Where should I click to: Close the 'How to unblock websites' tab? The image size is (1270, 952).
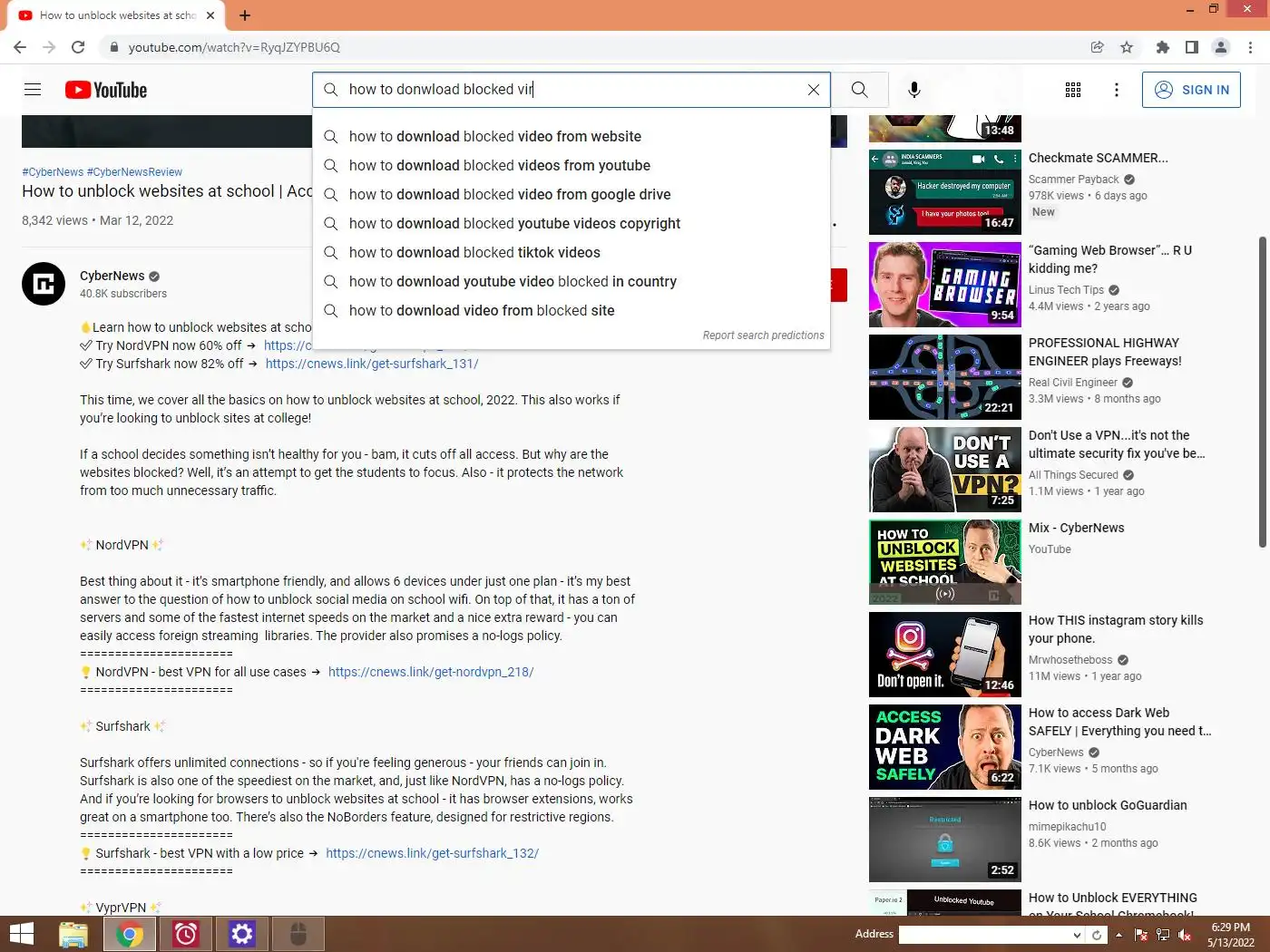(210, 15)
